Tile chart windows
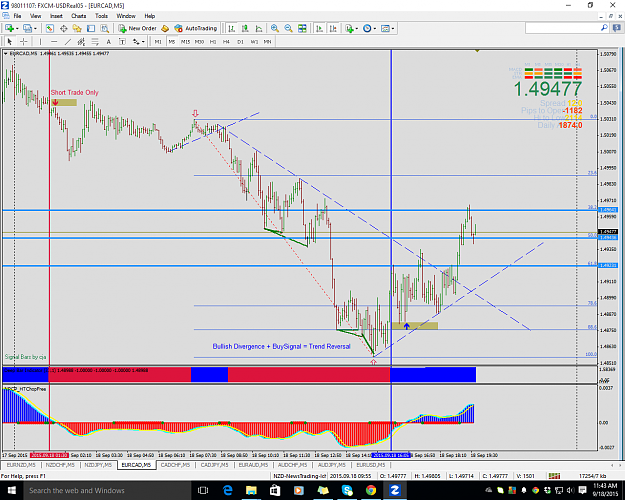Screen dimensions: 625x500 coord(302,28)
